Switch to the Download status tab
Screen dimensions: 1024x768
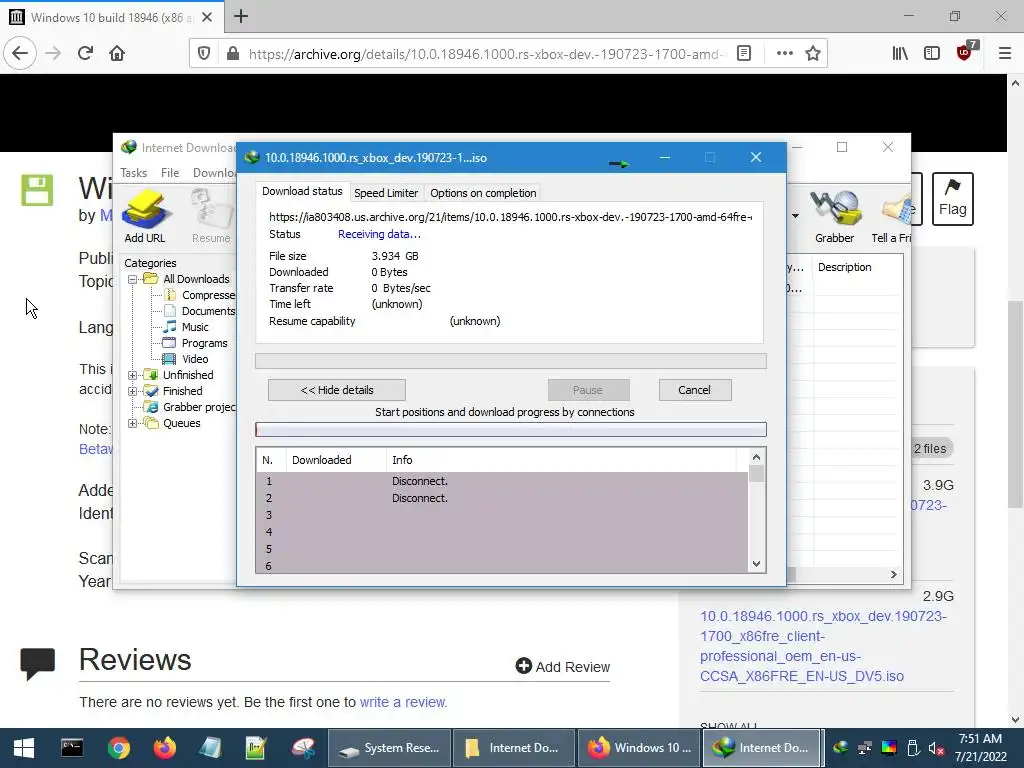click(302, 191)
